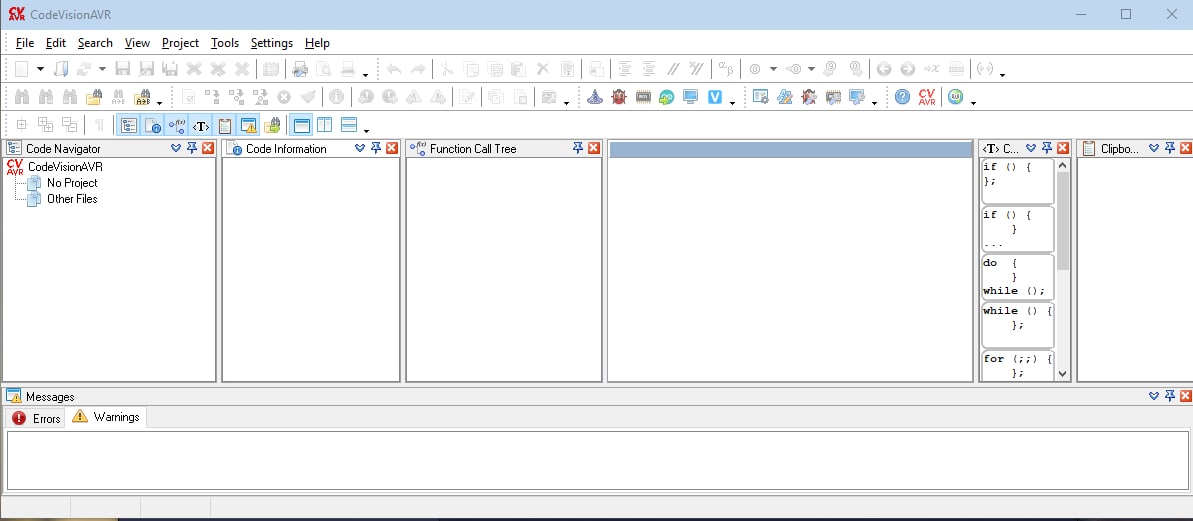Open the debugger settings bug-wrench icon
Screen dimensions: 1193x521
pos(810,97)
